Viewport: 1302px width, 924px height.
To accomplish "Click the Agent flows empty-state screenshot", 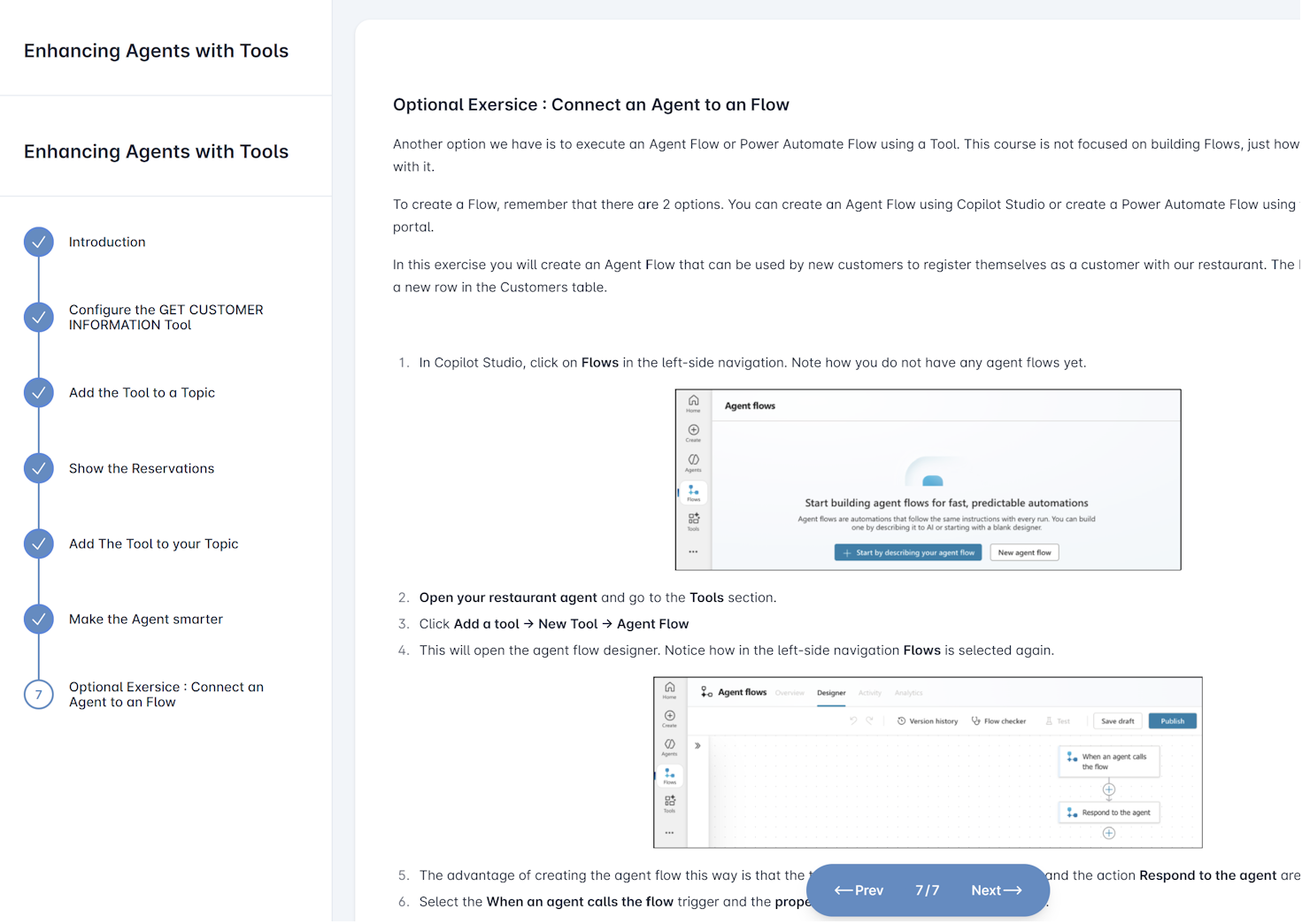I will [x=928, y=480].
